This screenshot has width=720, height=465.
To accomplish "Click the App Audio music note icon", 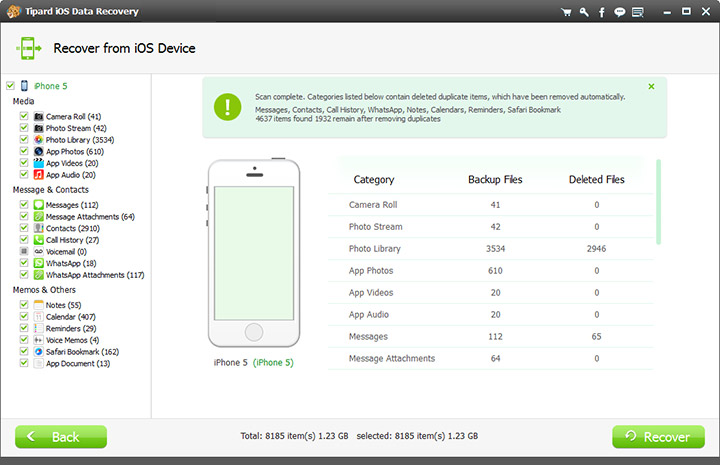I will (x=39, y=174).
